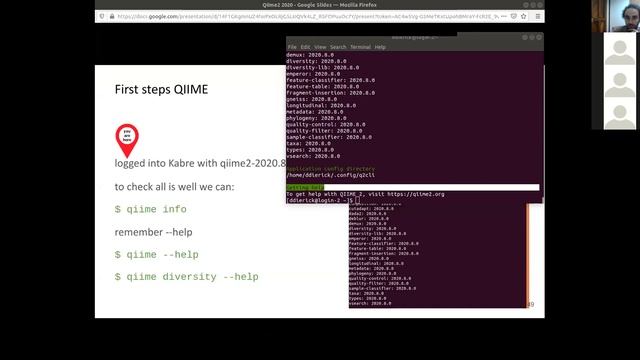Click 'longitudinal: 2020.8.0' in the terminal window
The width and height of the screenshot is (640, 360).
point(321,105)
